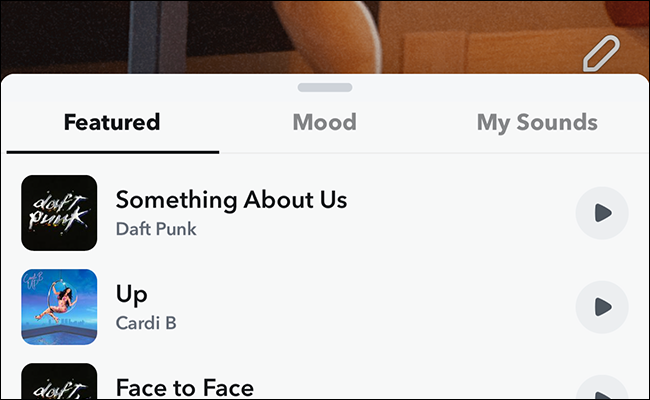Select the Something About Us title
Screen dimensions: 650x400
click(231, 200)
